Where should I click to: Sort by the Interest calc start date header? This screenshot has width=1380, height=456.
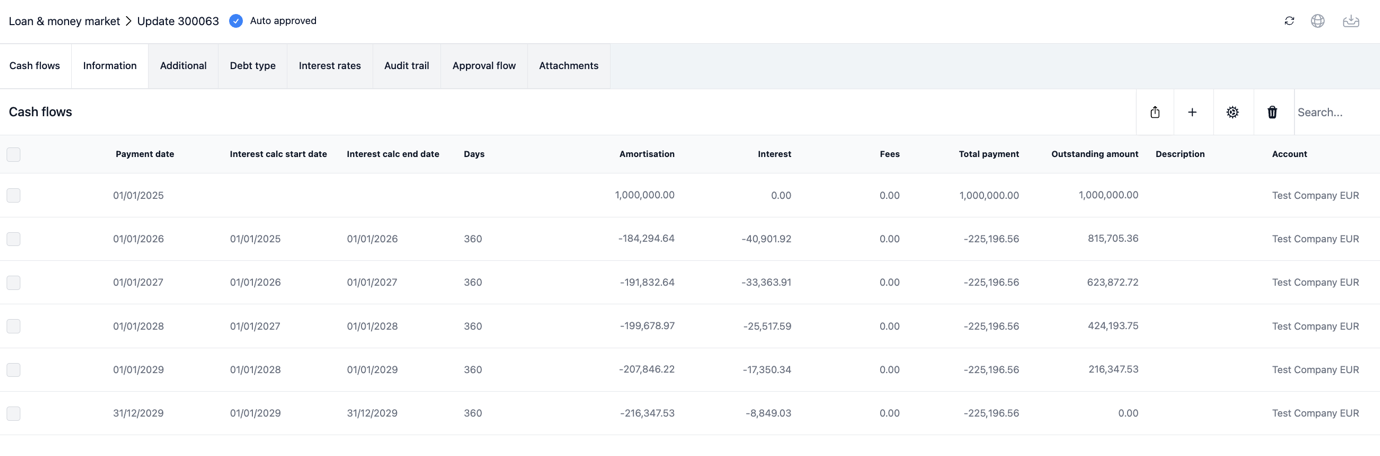[278, 154]
